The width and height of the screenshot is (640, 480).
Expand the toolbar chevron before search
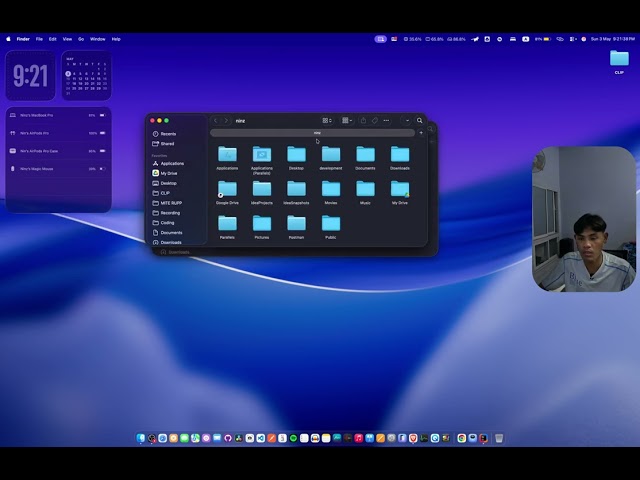coord(407,120)
